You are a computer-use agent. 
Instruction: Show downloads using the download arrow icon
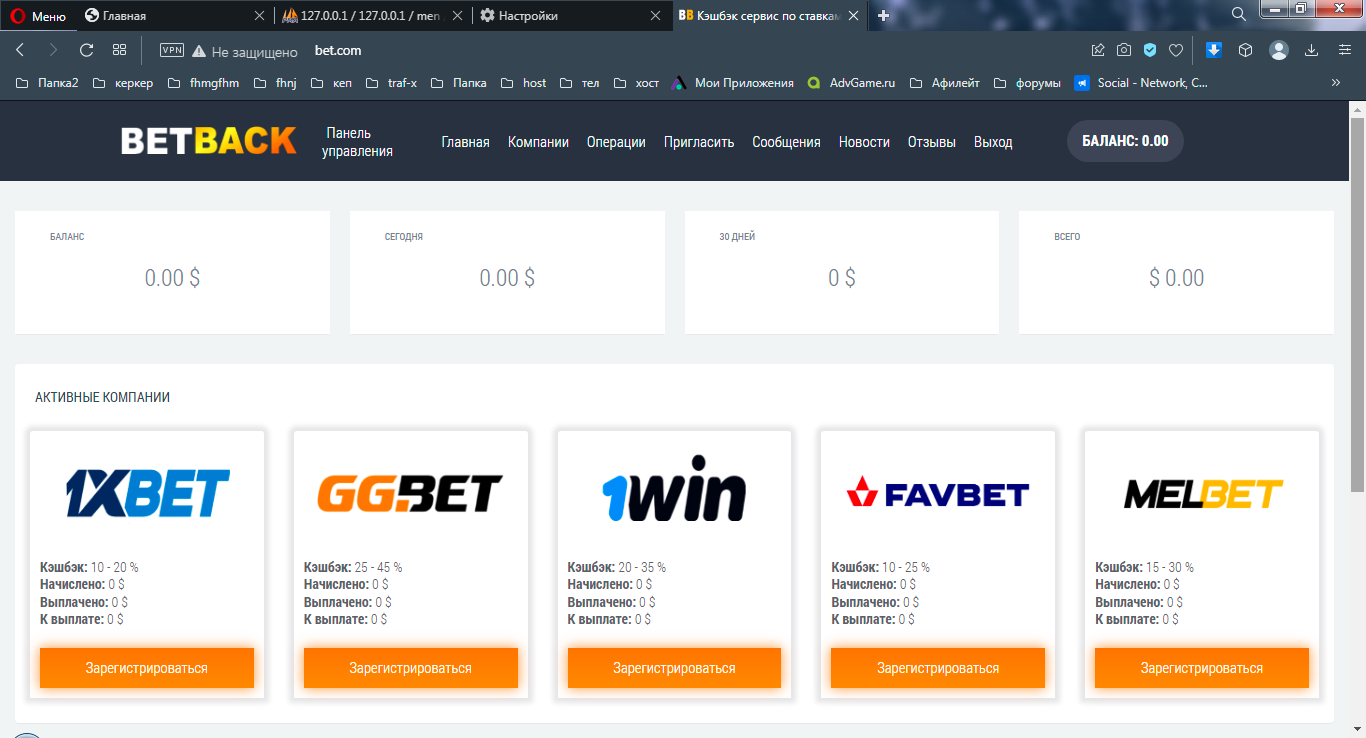point(1311,50)
